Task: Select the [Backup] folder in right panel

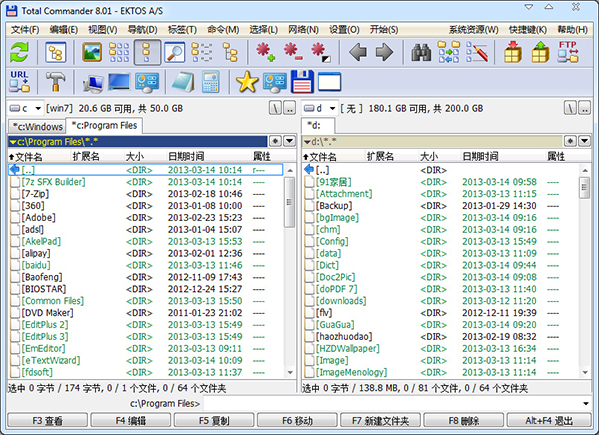Action: point(440,206)
